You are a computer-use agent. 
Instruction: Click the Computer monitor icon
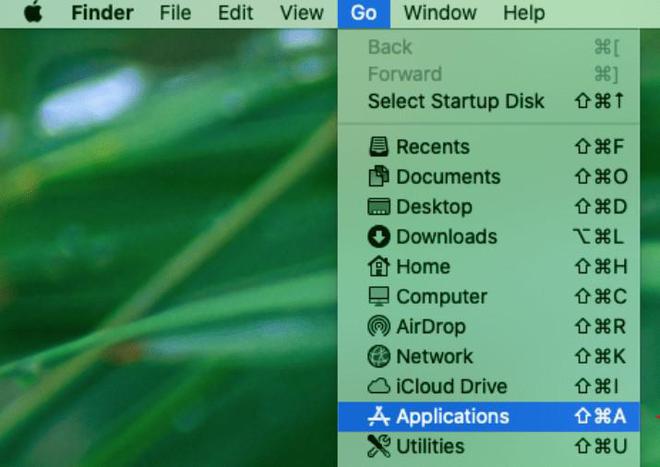coord(378,296)
